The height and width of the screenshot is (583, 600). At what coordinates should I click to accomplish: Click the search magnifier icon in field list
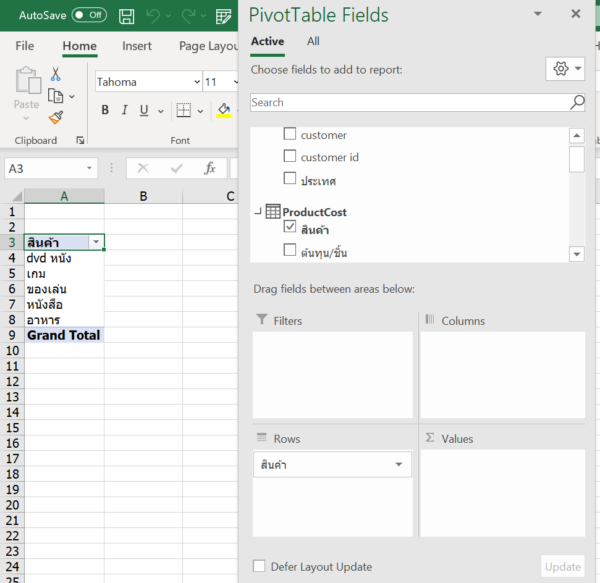pos(577,102)
